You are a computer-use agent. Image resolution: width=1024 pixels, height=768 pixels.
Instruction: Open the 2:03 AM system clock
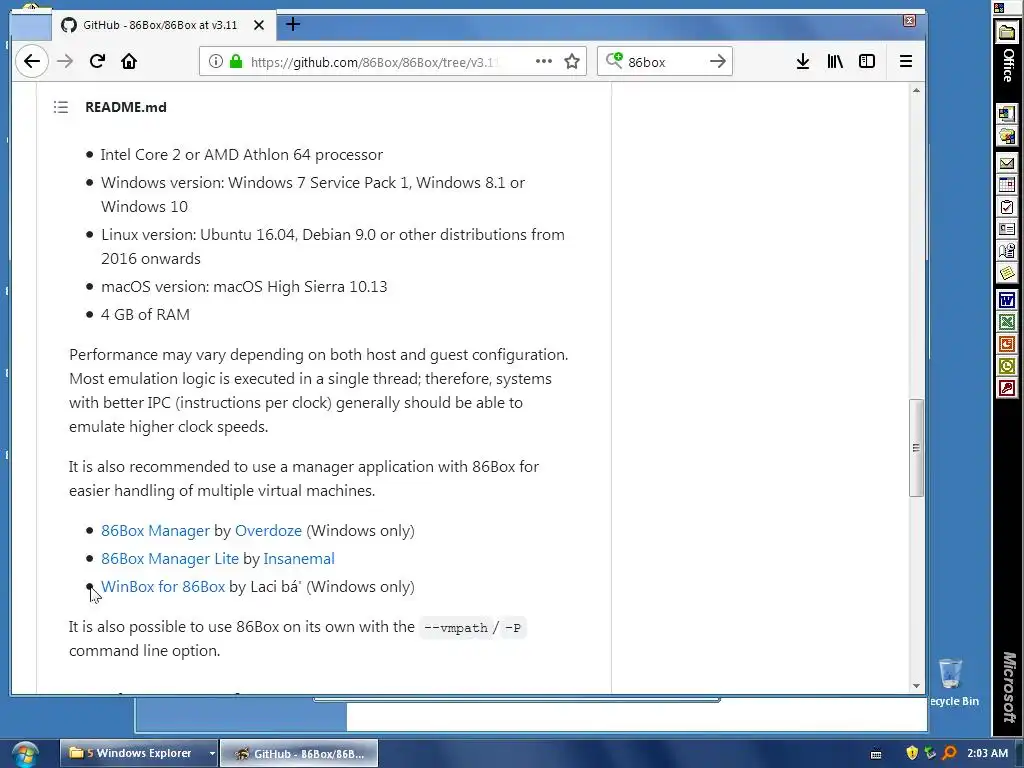[987, 753]
